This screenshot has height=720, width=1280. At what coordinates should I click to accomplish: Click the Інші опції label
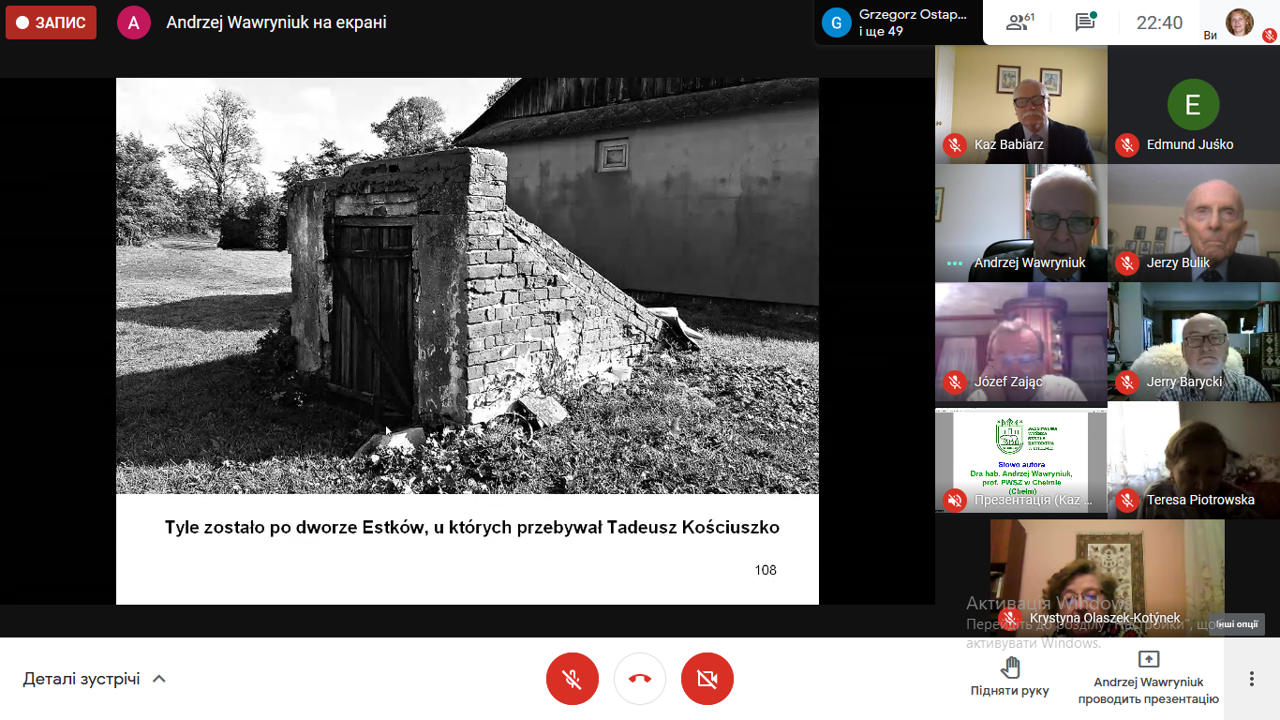click(1237, 624)
